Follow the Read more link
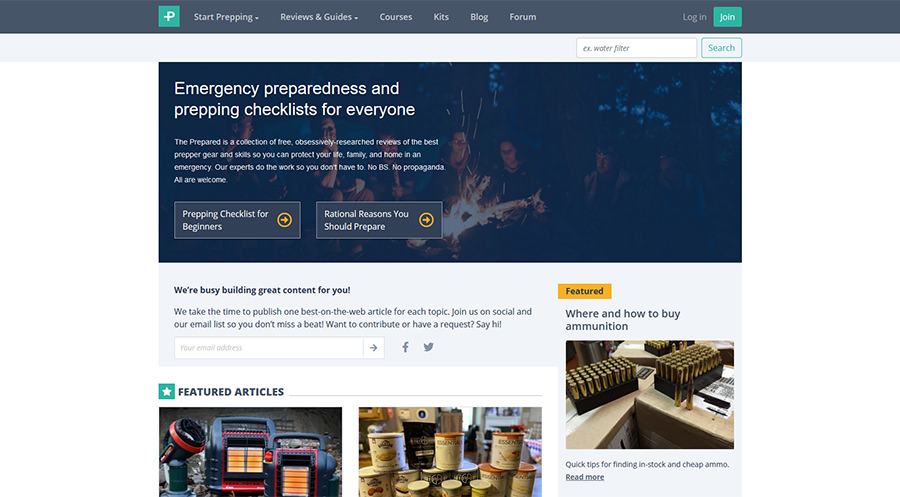Viewport: 900px width, 497px height. (584, 477)
